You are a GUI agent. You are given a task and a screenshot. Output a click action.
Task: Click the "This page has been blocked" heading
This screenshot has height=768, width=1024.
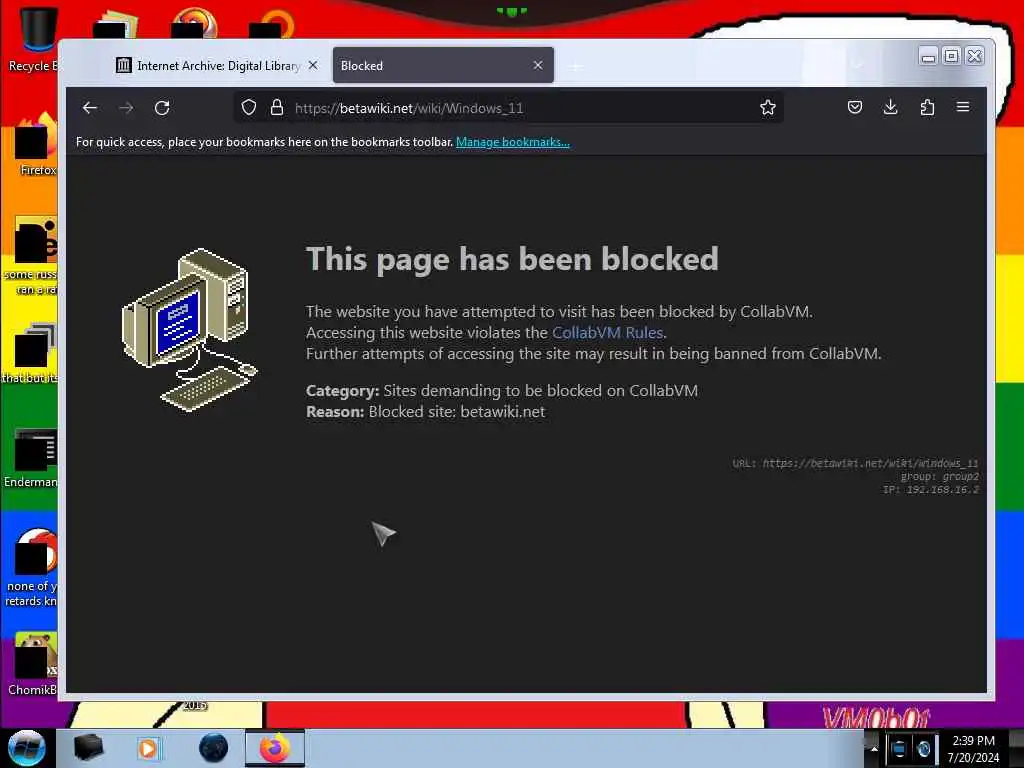[x=512, y=259]
